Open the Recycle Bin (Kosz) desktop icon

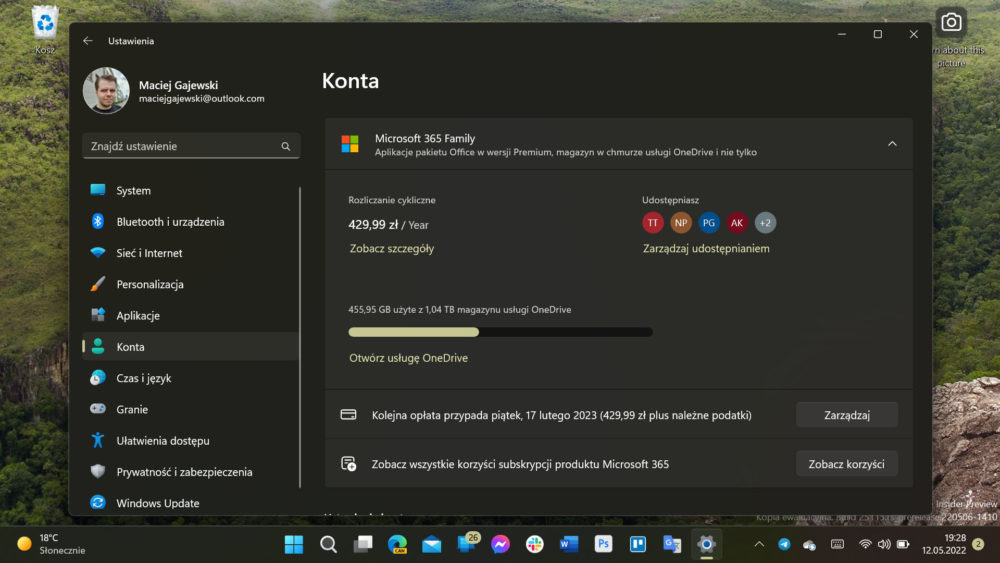click(x=45, y=29)
